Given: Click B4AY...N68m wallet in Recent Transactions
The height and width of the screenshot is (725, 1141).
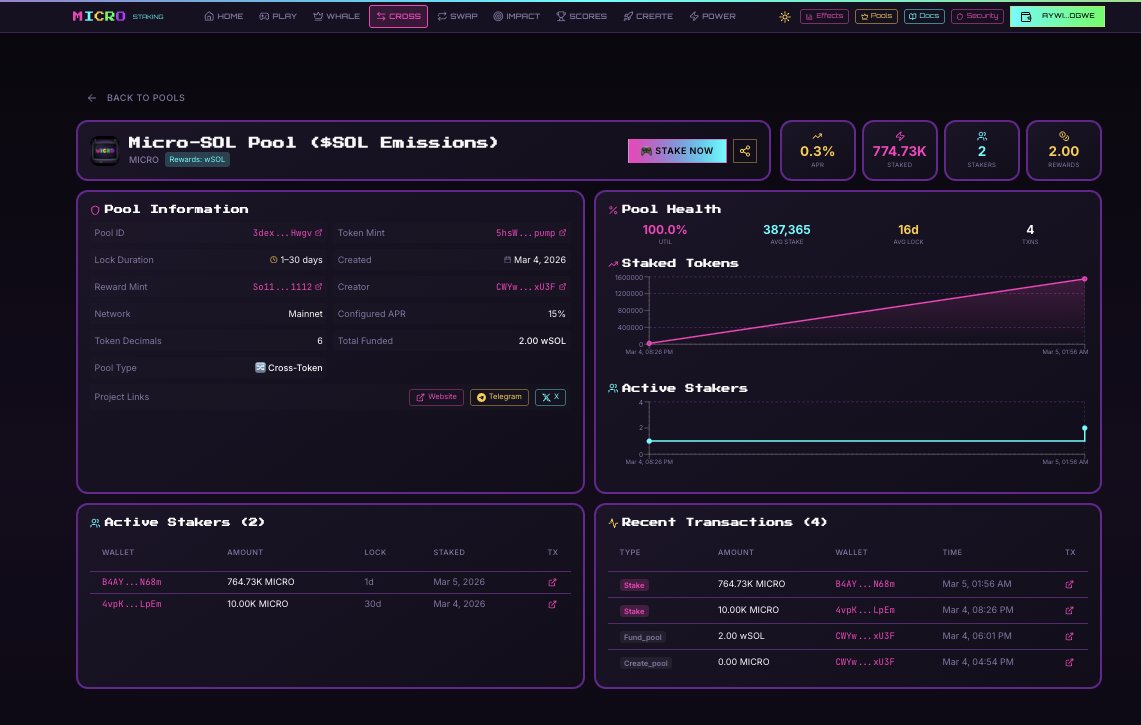Looking at the screenshot, I should pos(864,584).
